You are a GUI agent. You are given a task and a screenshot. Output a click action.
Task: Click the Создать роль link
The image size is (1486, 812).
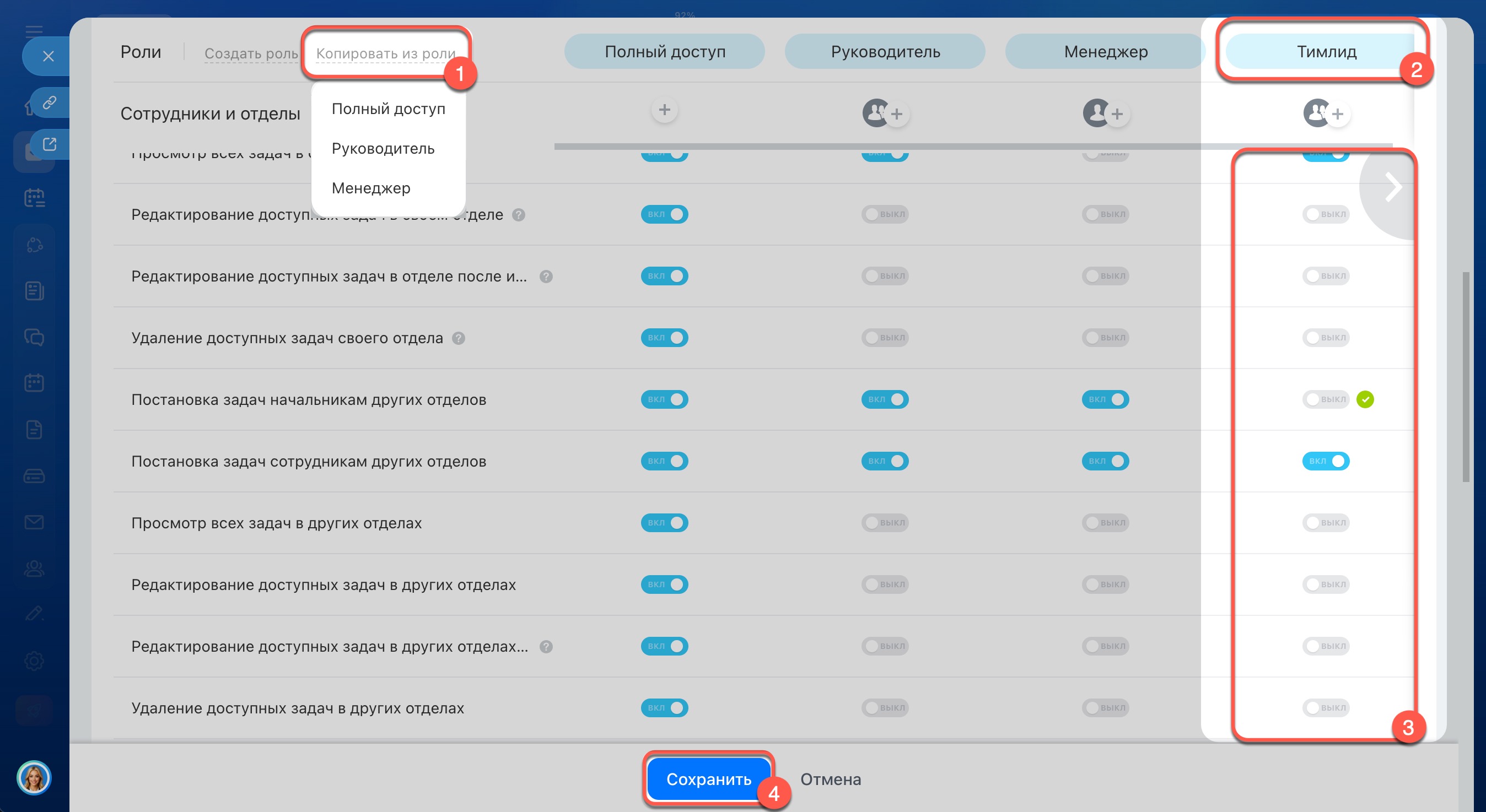click(250, 53)
